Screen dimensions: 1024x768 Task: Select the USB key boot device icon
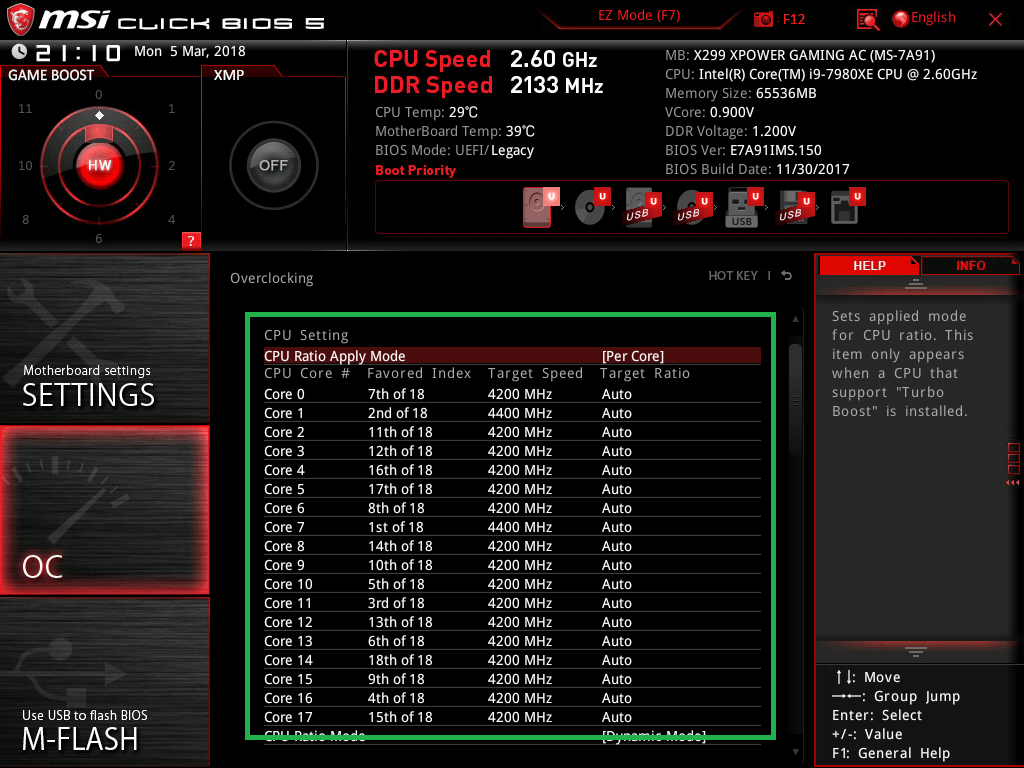(x=744, y=207)
